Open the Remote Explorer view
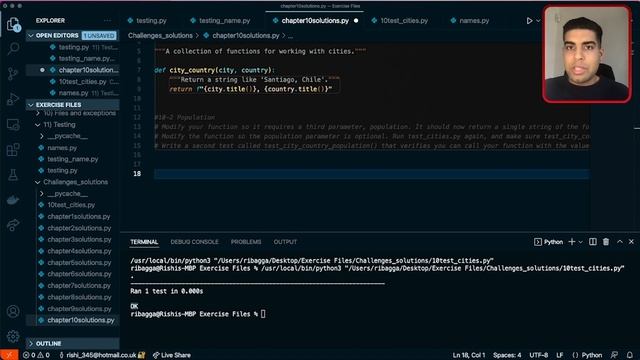640x360 pixels. pyautogui.click(x=13, y=124)
